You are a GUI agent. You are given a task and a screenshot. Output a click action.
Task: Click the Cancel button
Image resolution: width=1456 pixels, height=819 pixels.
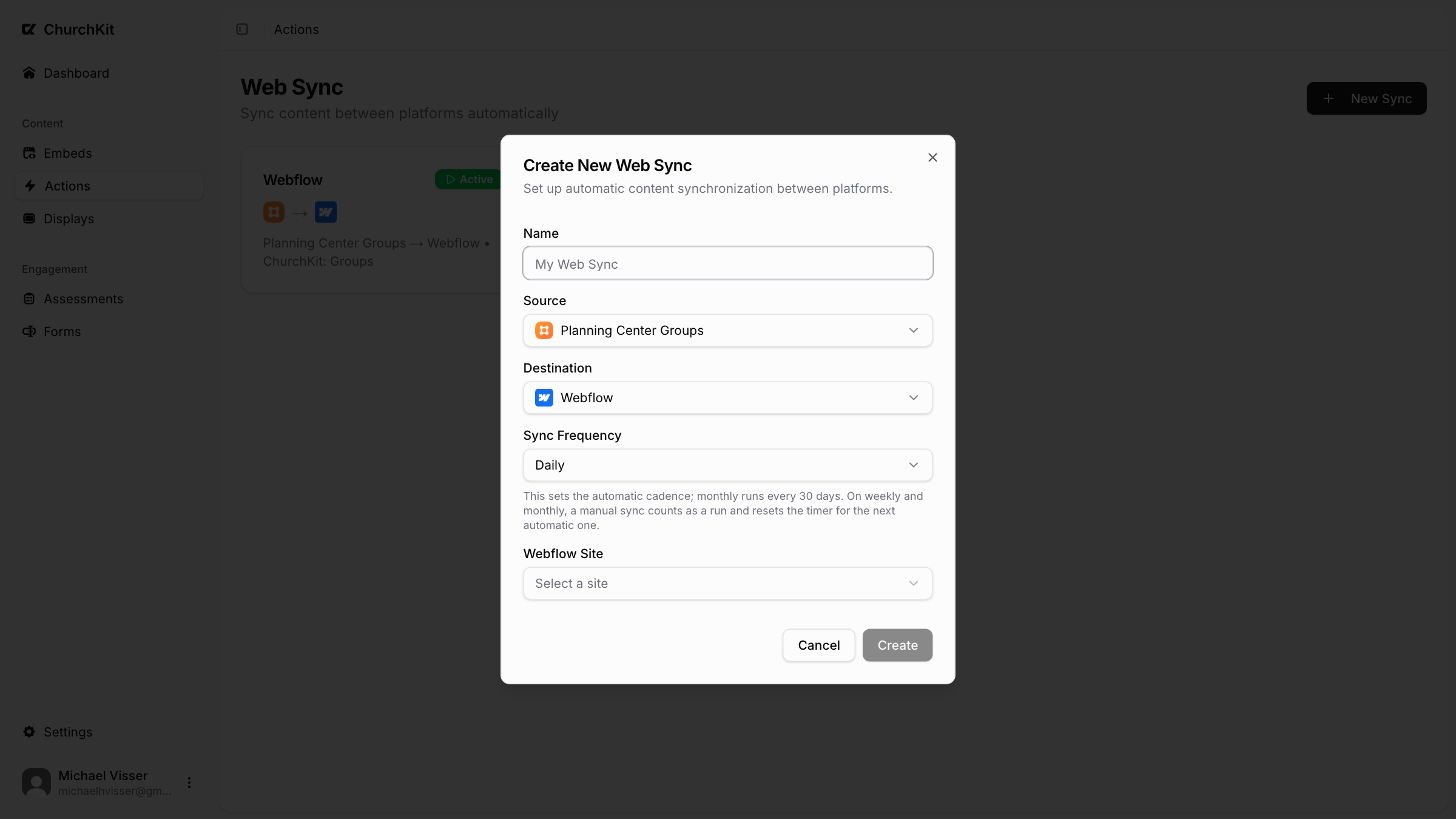tap(818, 645)
